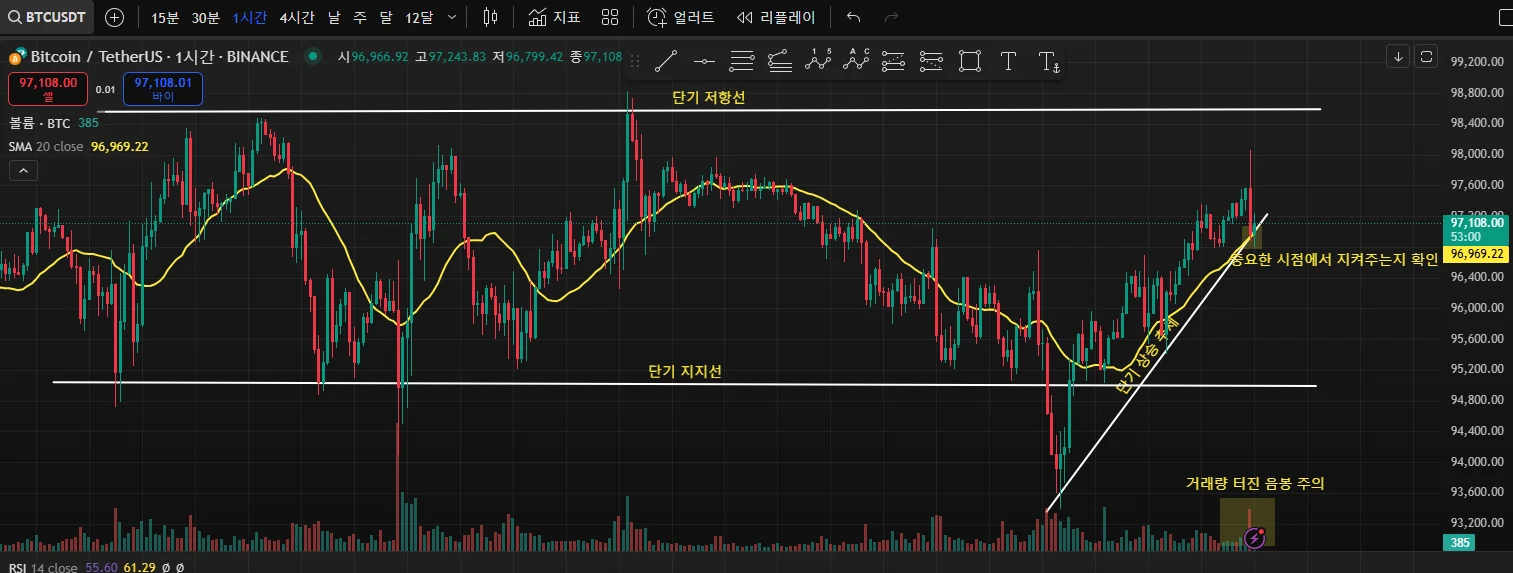Switch to 주 weekly timeframe
1513x573 pixels.
[360, 17]
